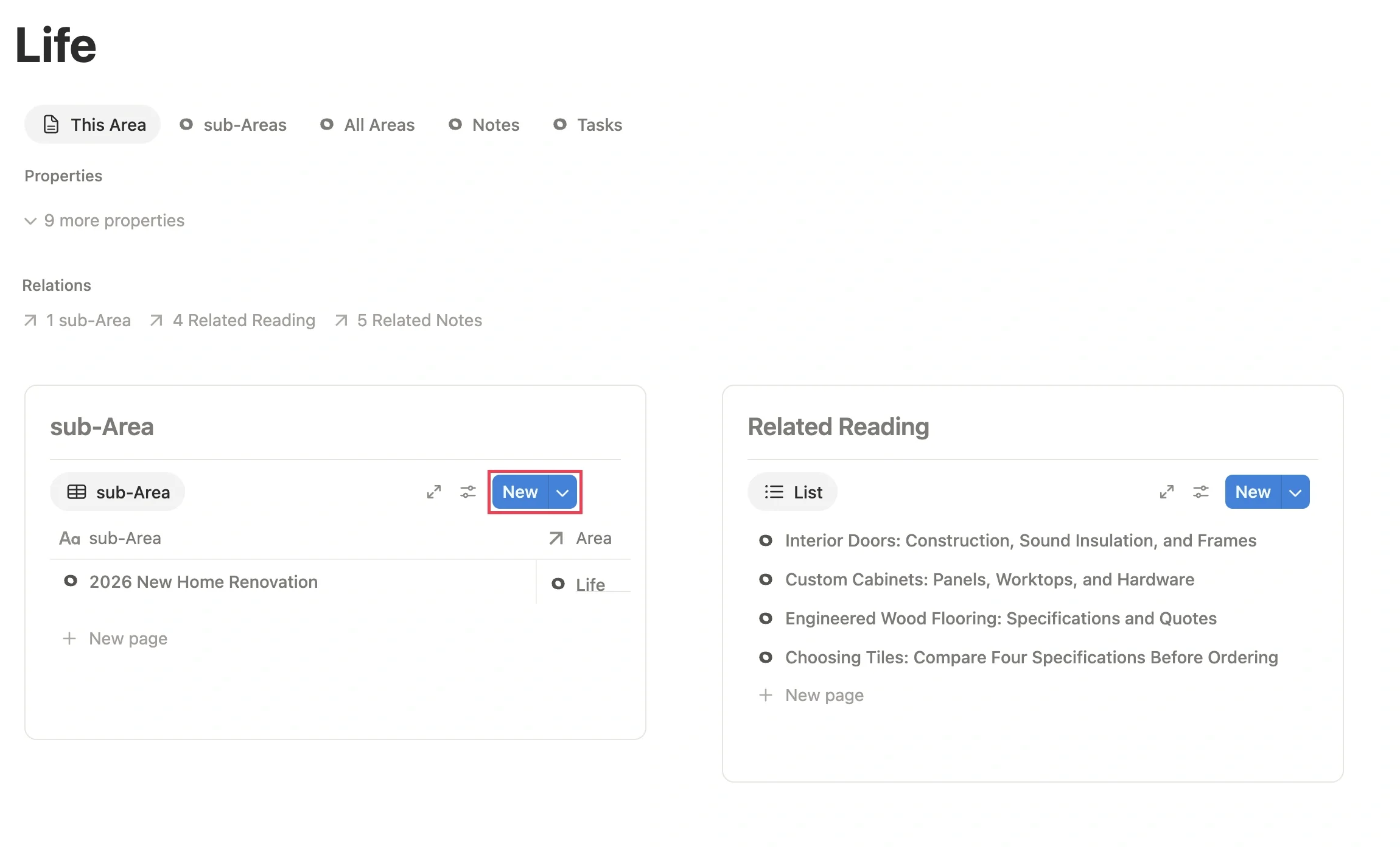This screenshot has width=1400, height=852.
Task: Select the List view tab in Related Reading
Action: (793, 492)
